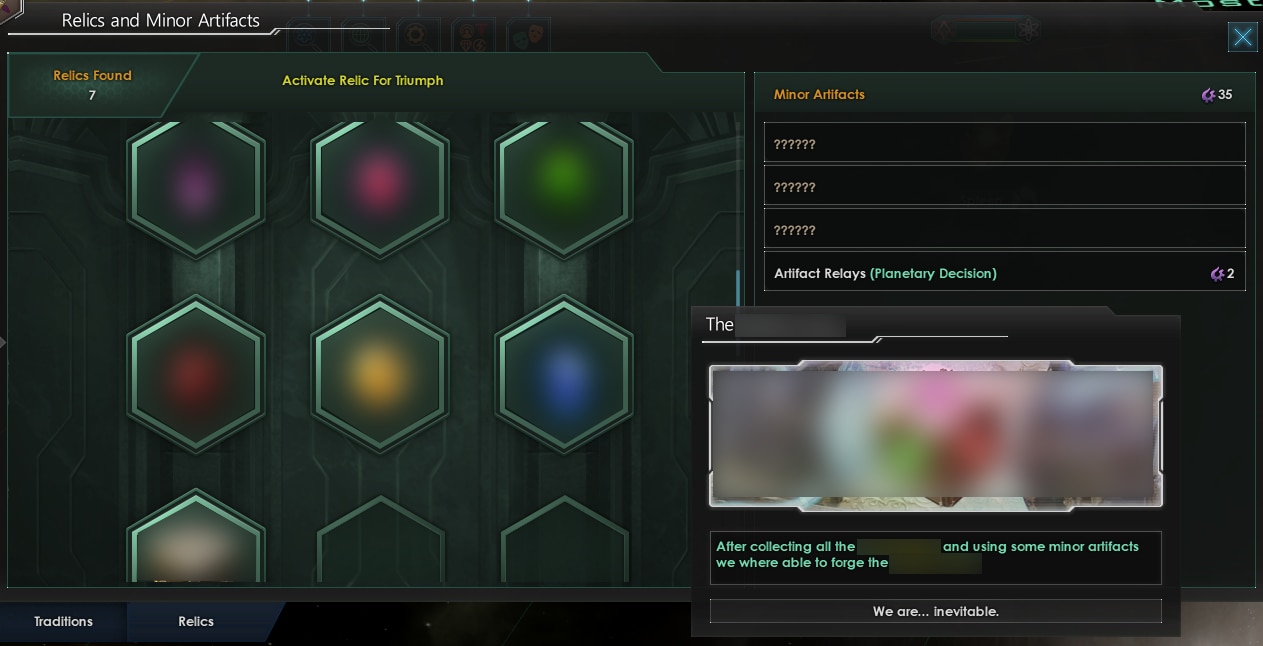Click the 'We are... inevitable.' button

point(935,611)
